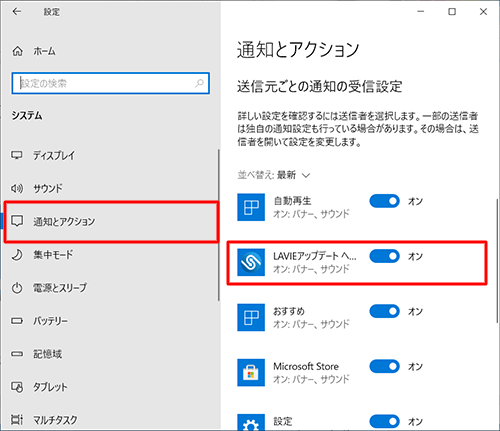Go back with the arrow icon
Viewport: 500px width, 431px height.
tap(16, 12)
